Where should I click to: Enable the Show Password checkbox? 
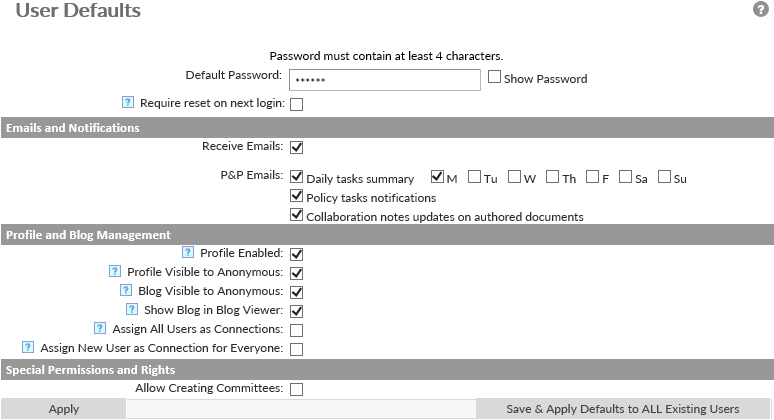point(494,77)
